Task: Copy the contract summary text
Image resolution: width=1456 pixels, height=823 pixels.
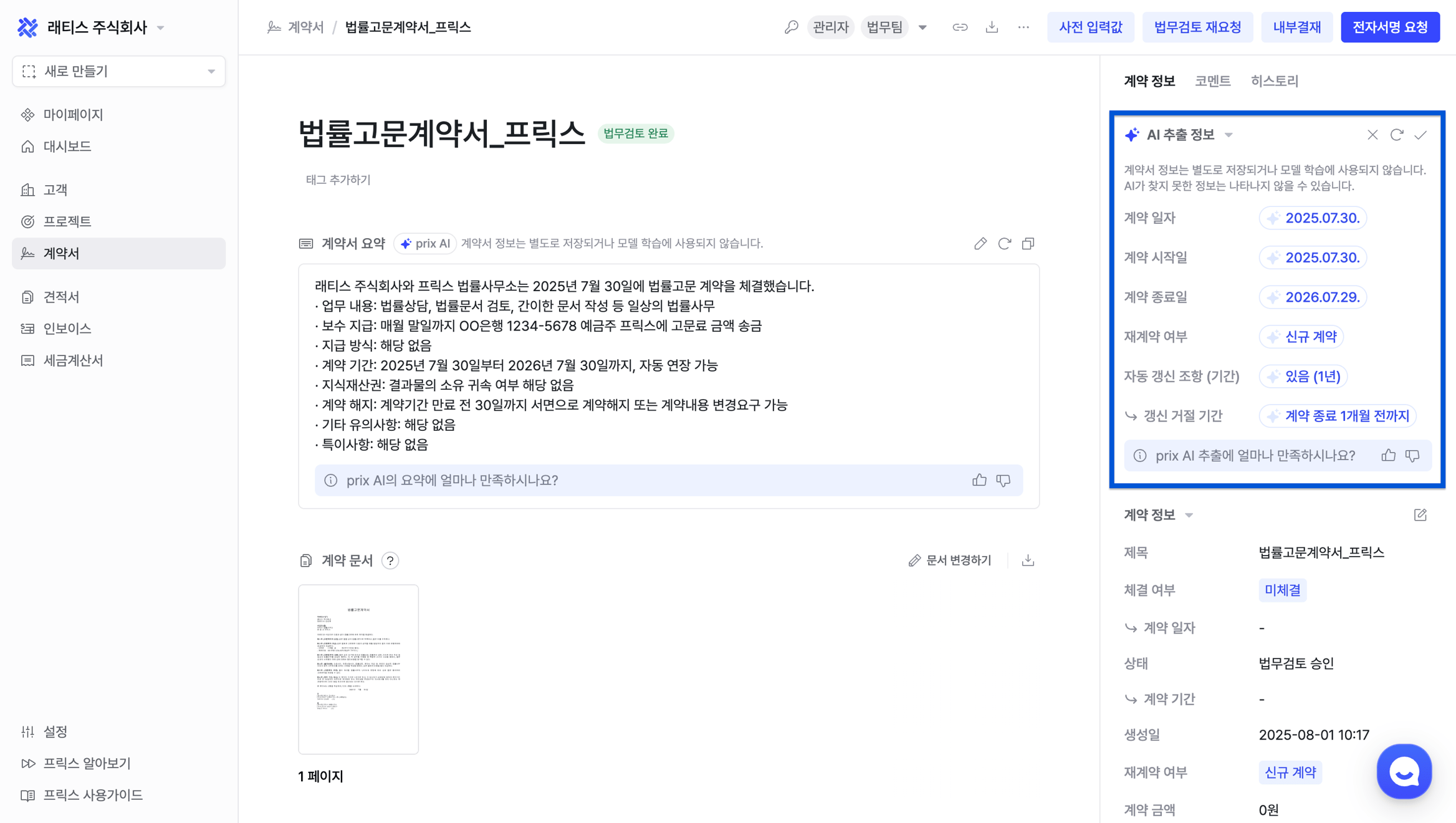Action: pyautogui.click(x=1028, y=244)
